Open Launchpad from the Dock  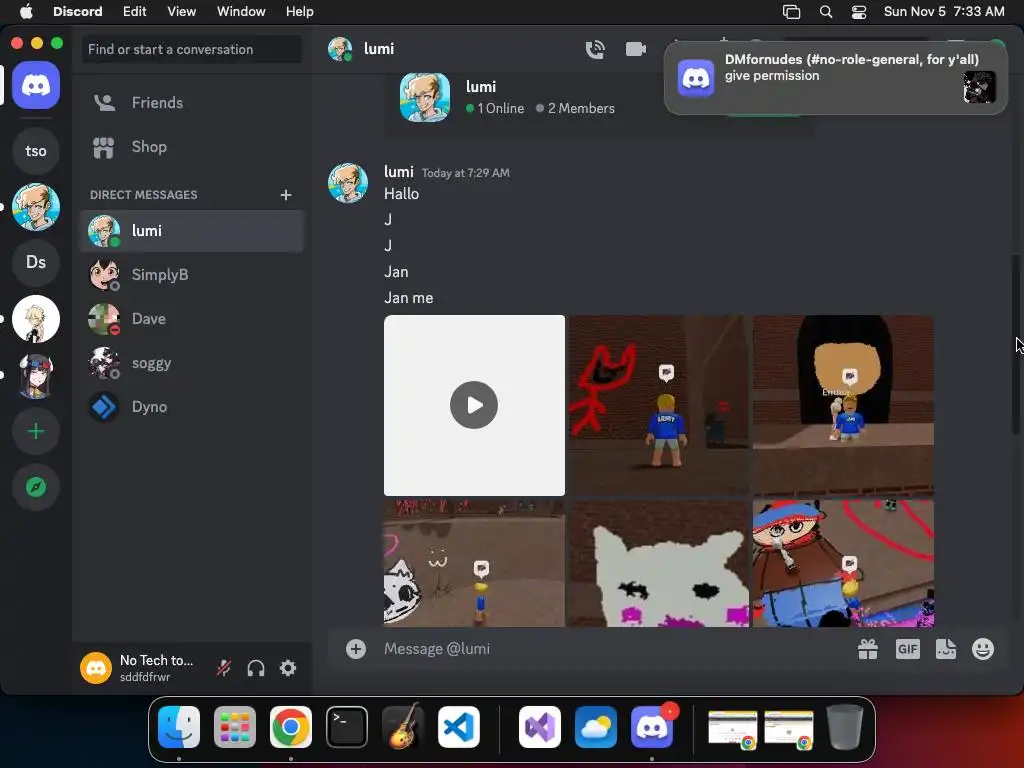click(234, 727)
